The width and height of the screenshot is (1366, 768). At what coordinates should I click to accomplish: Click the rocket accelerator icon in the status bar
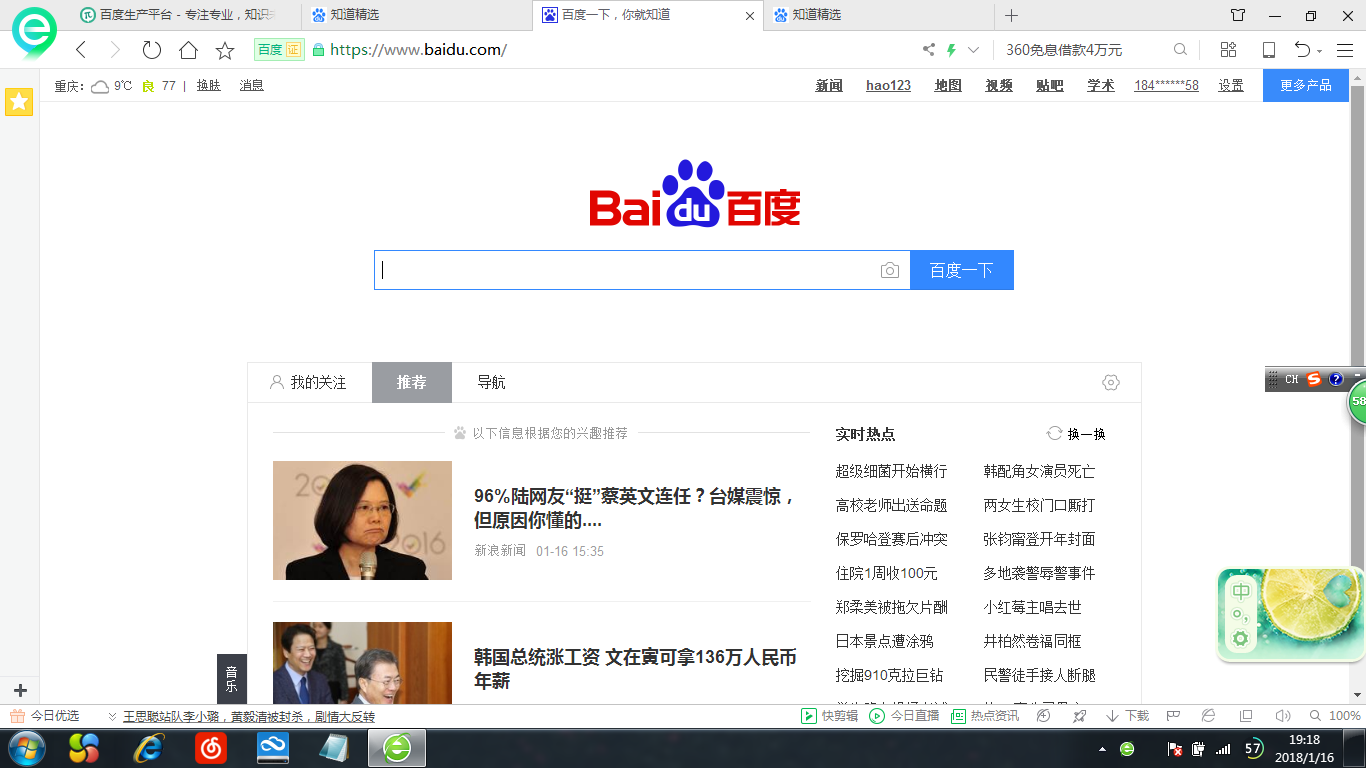[1080, 716]
